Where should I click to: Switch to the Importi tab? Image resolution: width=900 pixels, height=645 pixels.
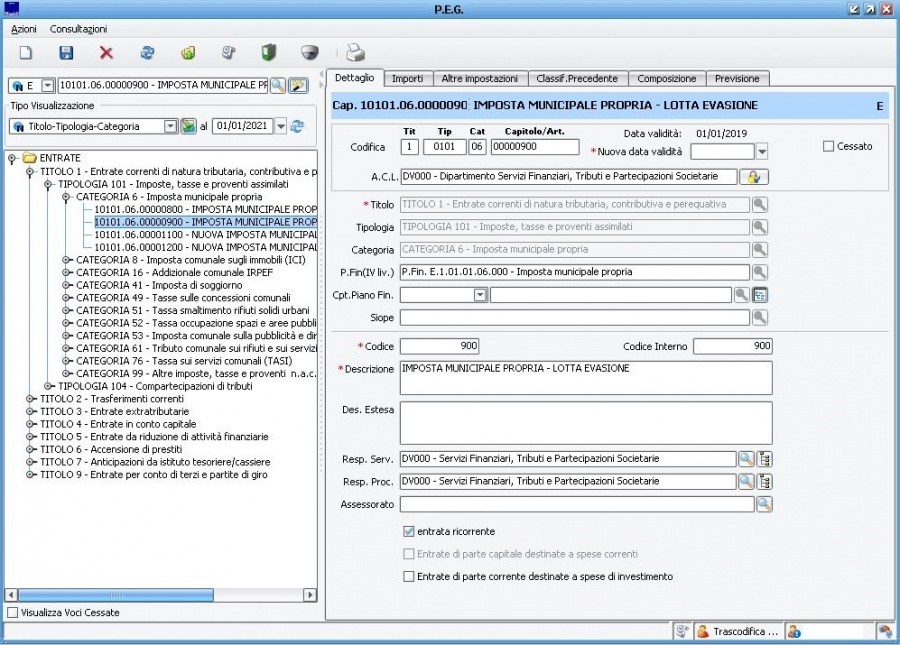pos(407,78)
